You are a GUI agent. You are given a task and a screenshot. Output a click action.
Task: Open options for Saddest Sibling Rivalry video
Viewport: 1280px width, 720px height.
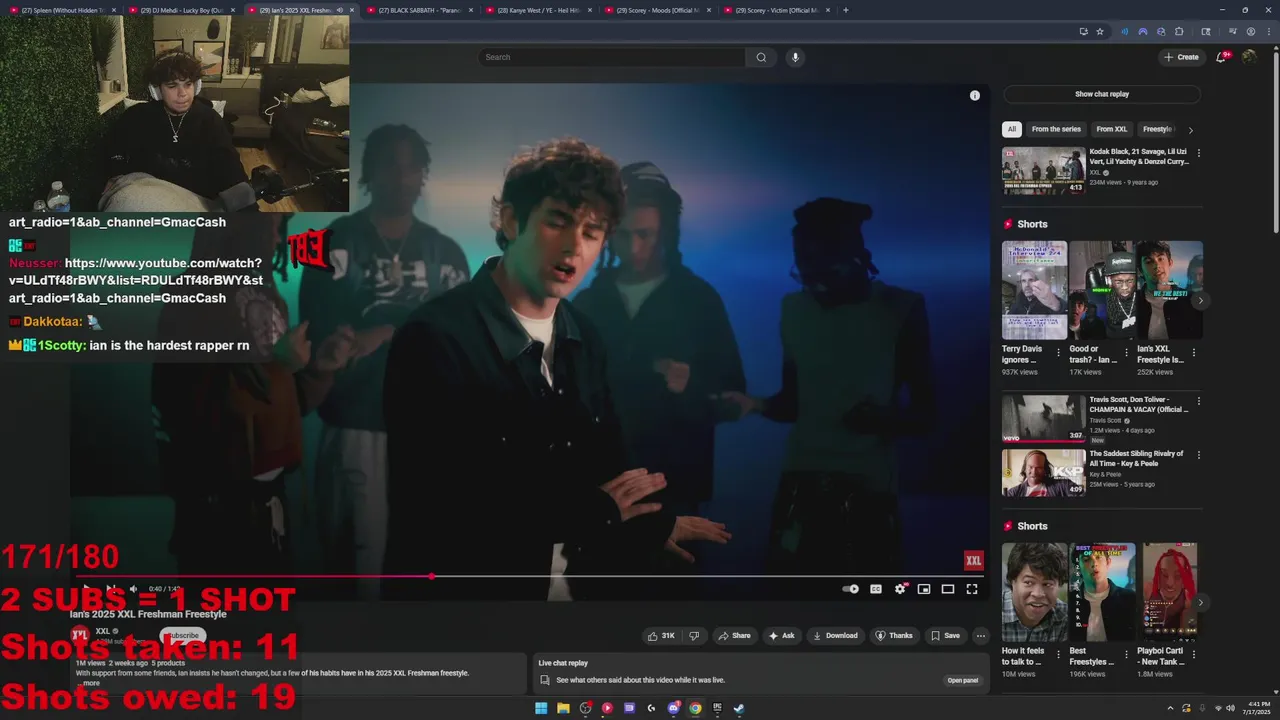1198,455
